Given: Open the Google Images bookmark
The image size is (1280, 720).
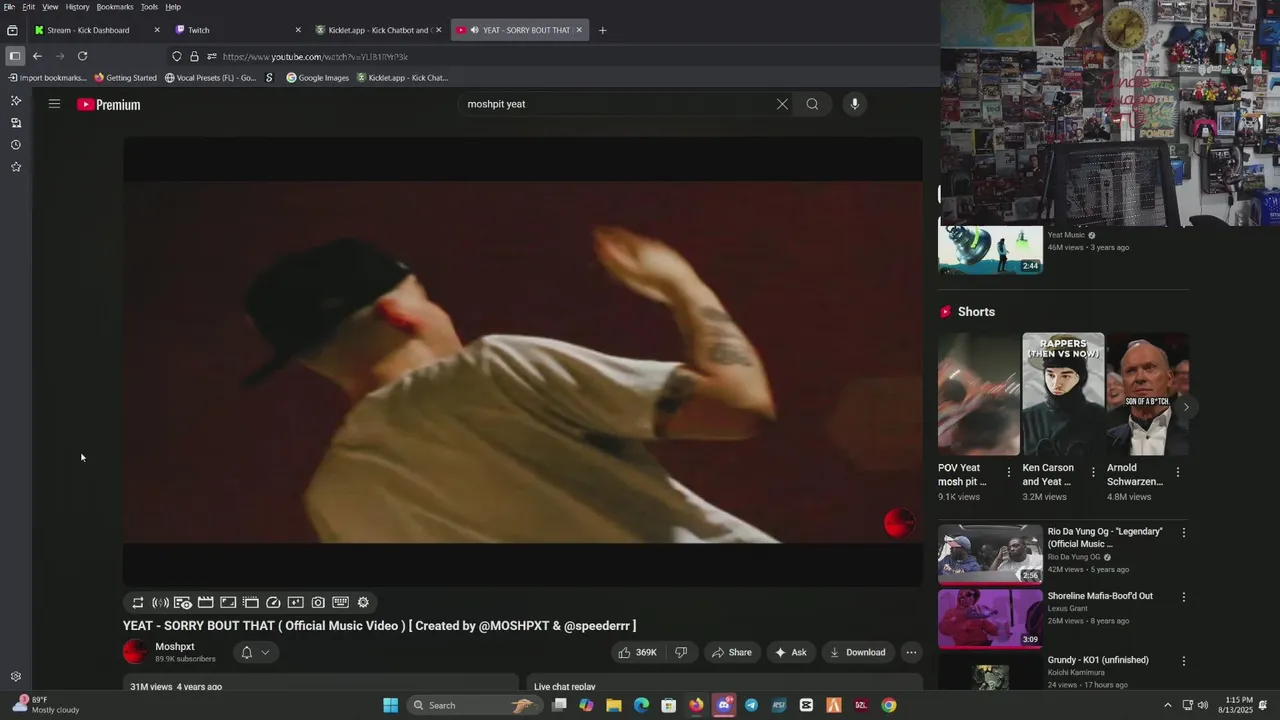Looking at the screenshot, I should pyautogui.click(x=317, y=78).
